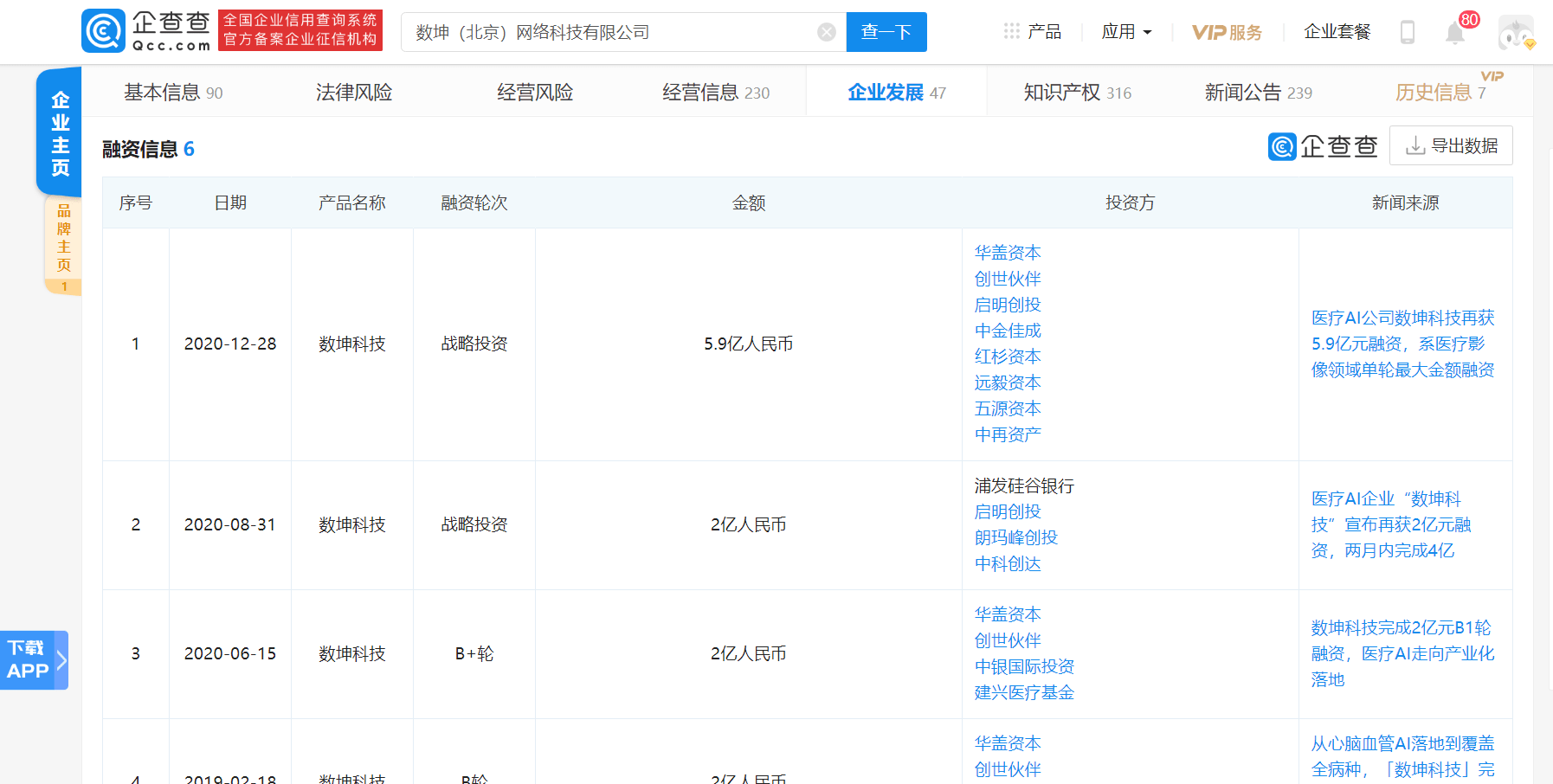Viewport: 1553px width, 784px height.
Task: Open news link about 5.9亿元融资
Action: pyautogui.click(x=1403, y=344)
